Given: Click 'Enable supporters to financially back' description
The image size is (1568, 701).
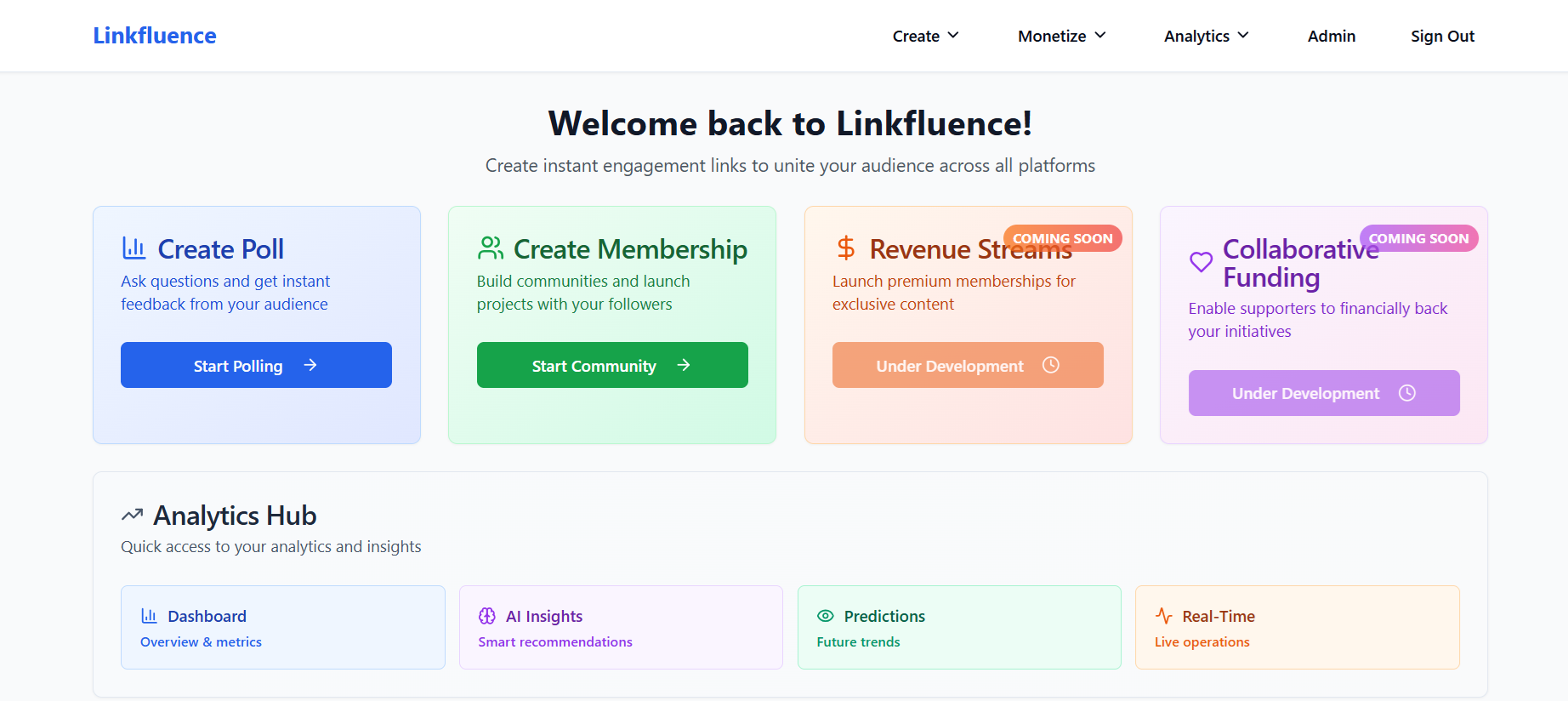Looking at the screenshot, I should (1318, 320).
